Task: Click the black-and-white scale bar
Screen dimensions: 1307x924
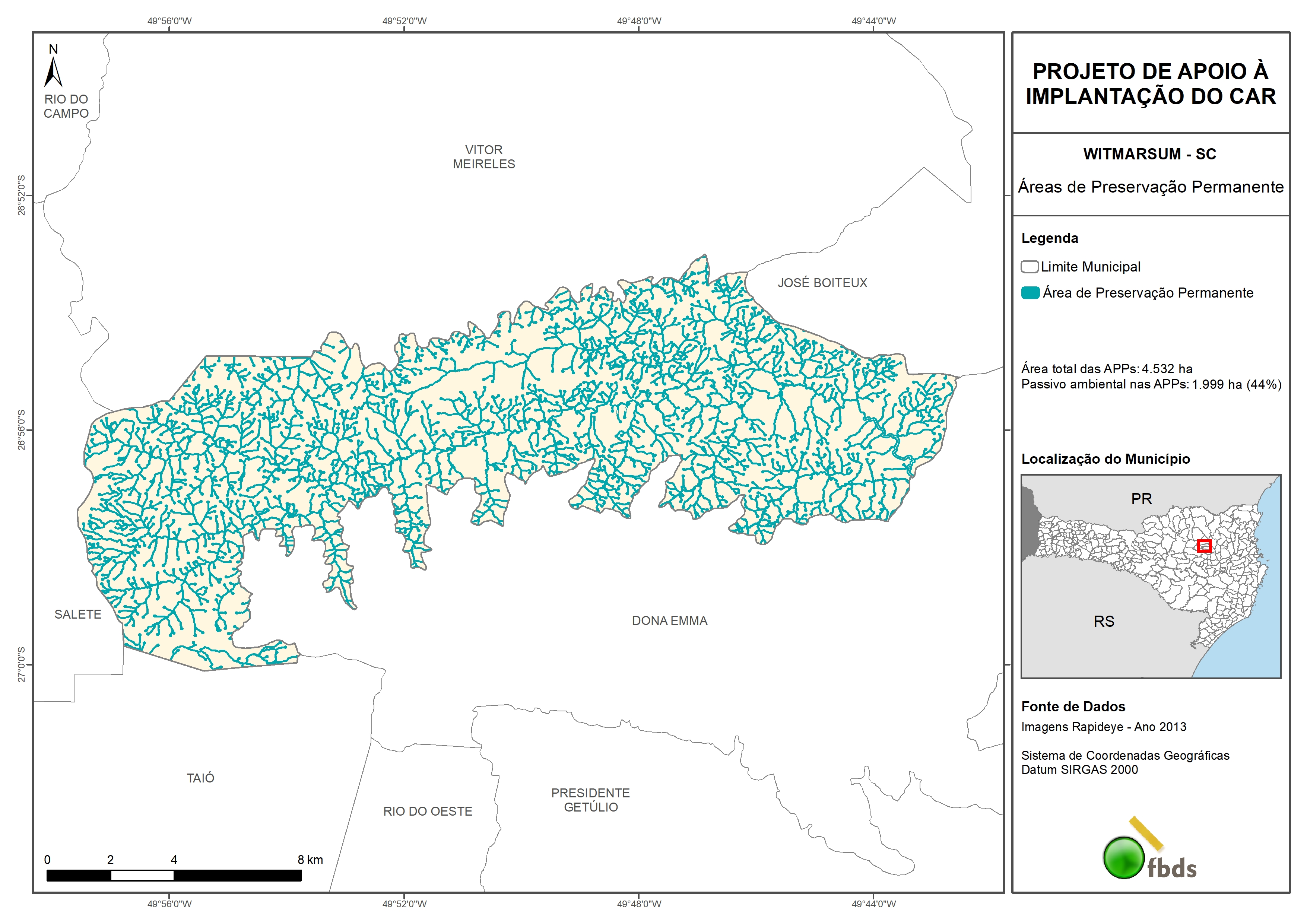Action: pyautogui.click(x=174, y=875)
